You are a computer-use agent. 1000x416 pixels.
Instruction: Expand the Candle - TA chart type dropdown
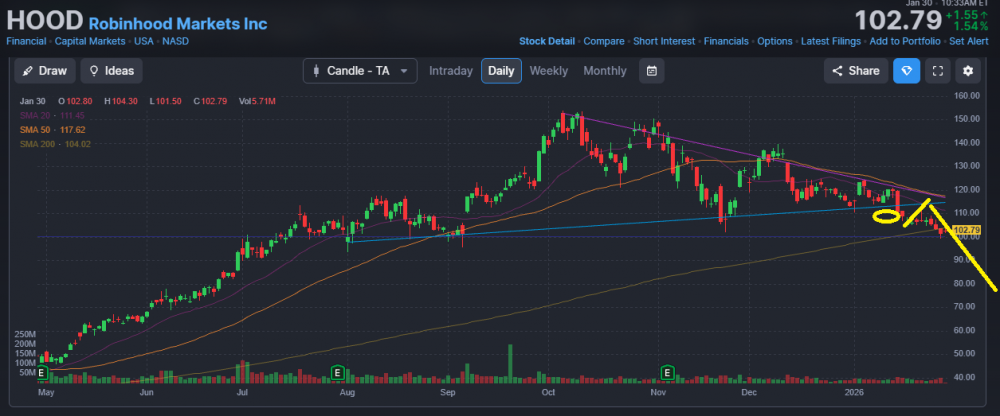(360, 71)
